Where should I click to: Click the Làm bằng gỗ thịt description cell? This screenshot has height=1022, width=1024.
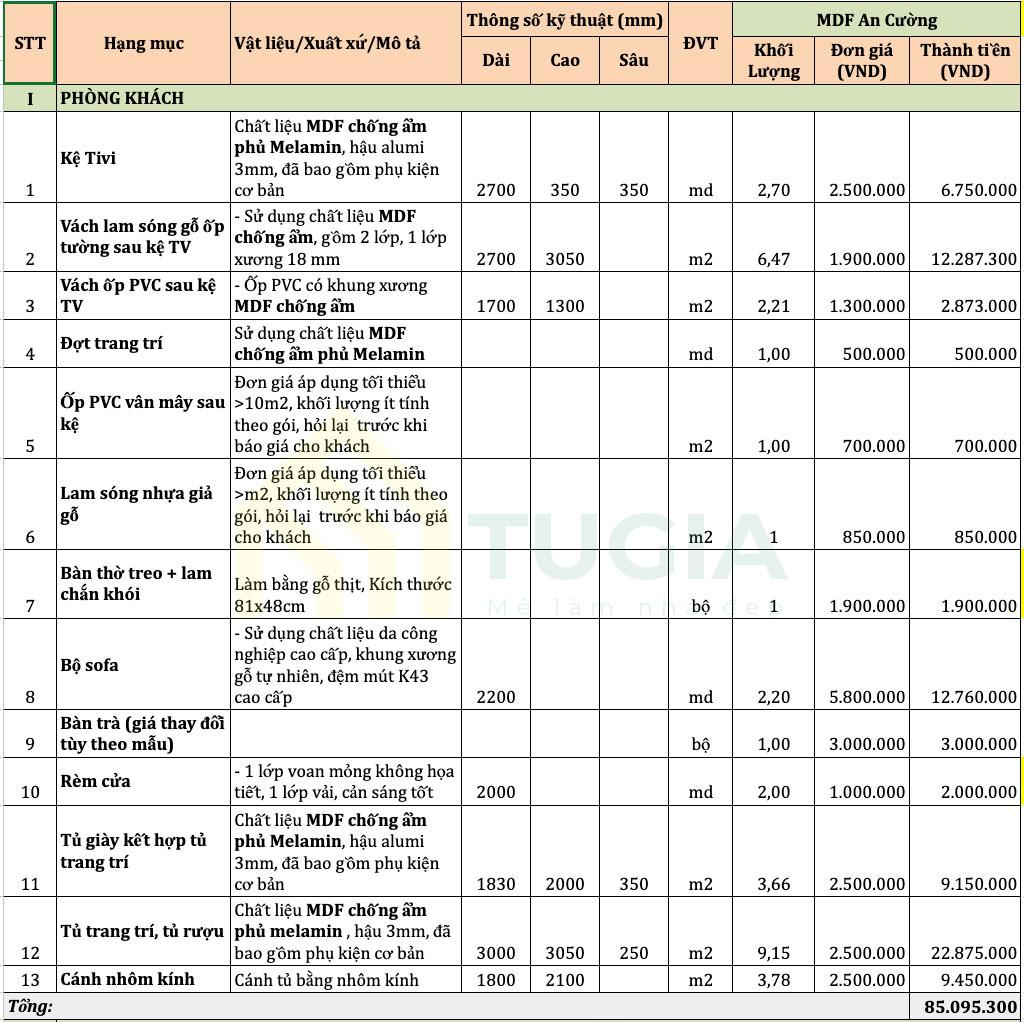tap(345, 584)
